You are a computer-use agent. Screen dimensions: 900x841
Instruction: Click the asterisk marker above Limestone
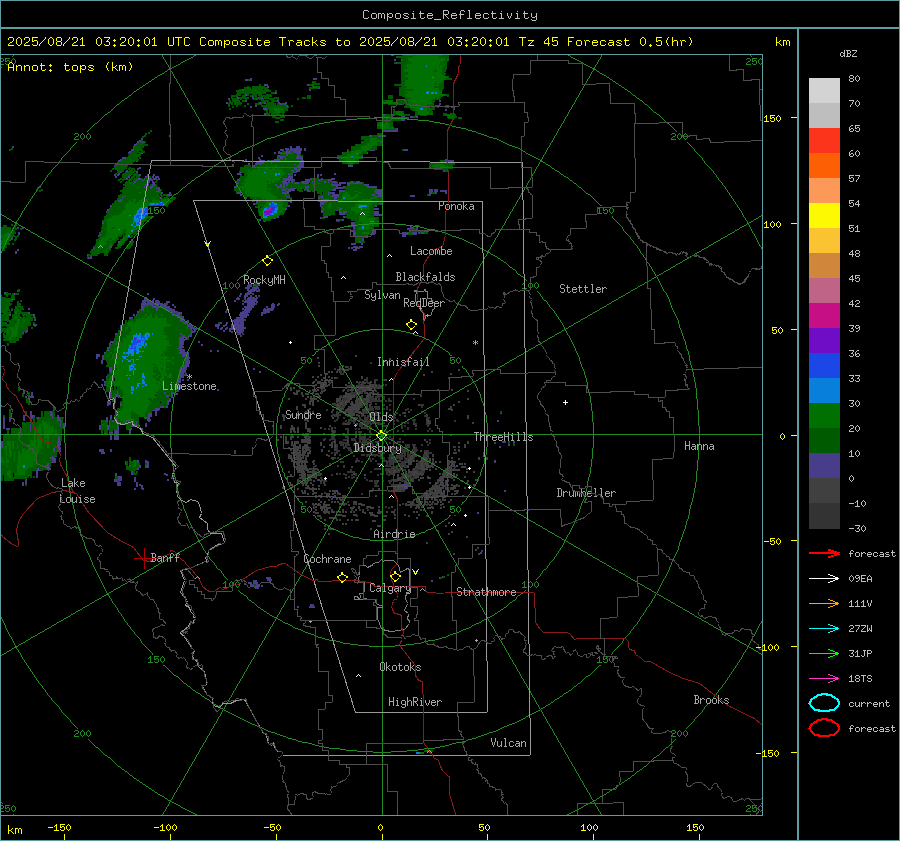pyautogui.click(x=189, y=377)
